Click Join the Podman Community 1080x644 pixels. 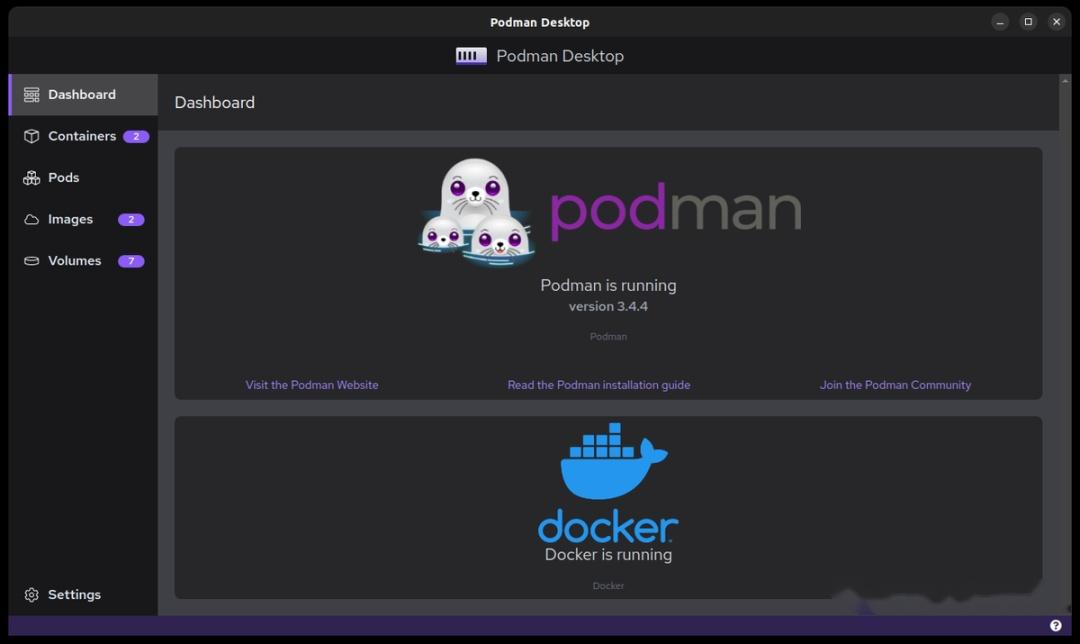click(895, 384)
